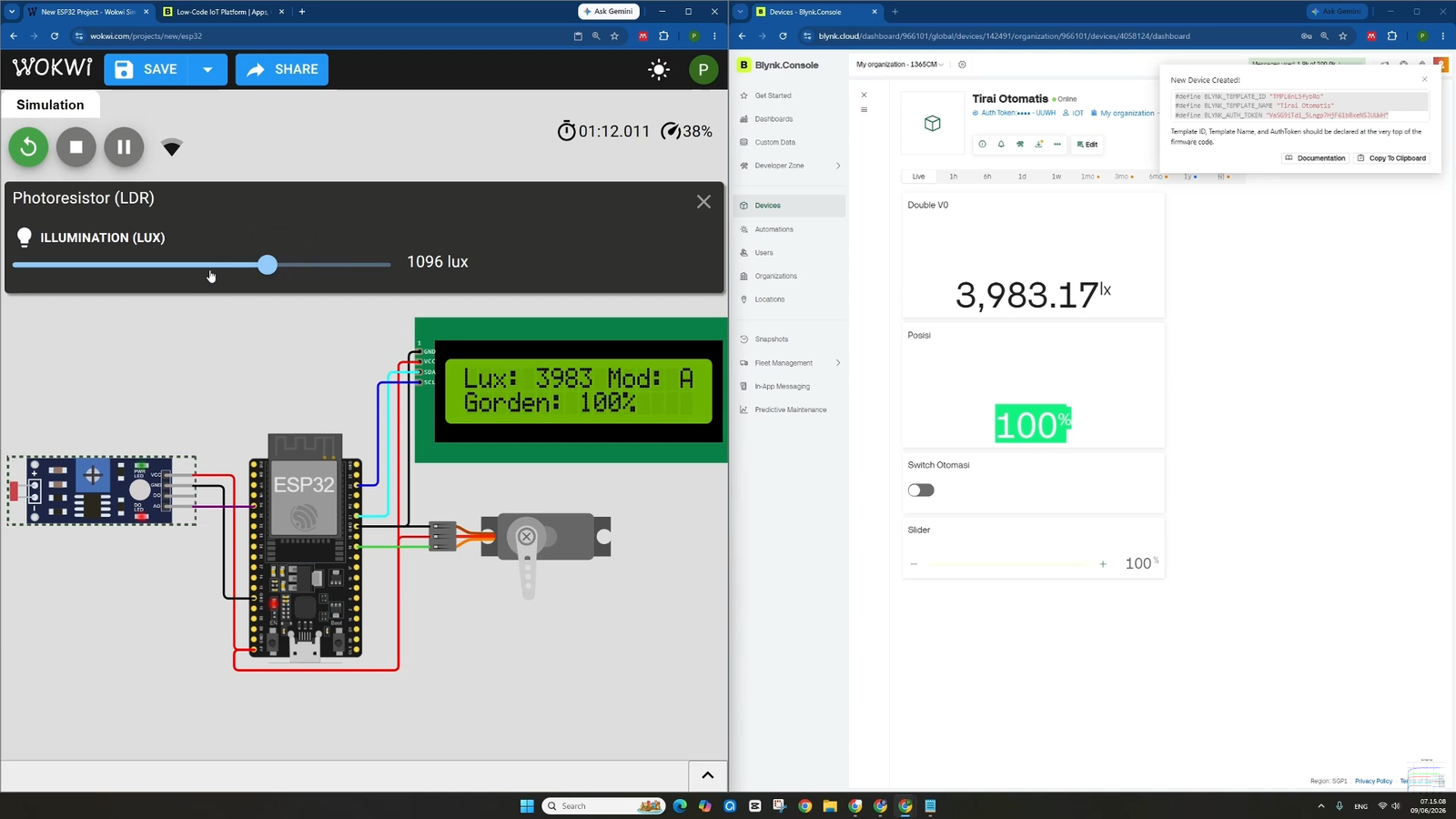This screenshot has height=819, width=1456.
Task: Select the 1h time range tab
Action: click(x=953, y=177)
